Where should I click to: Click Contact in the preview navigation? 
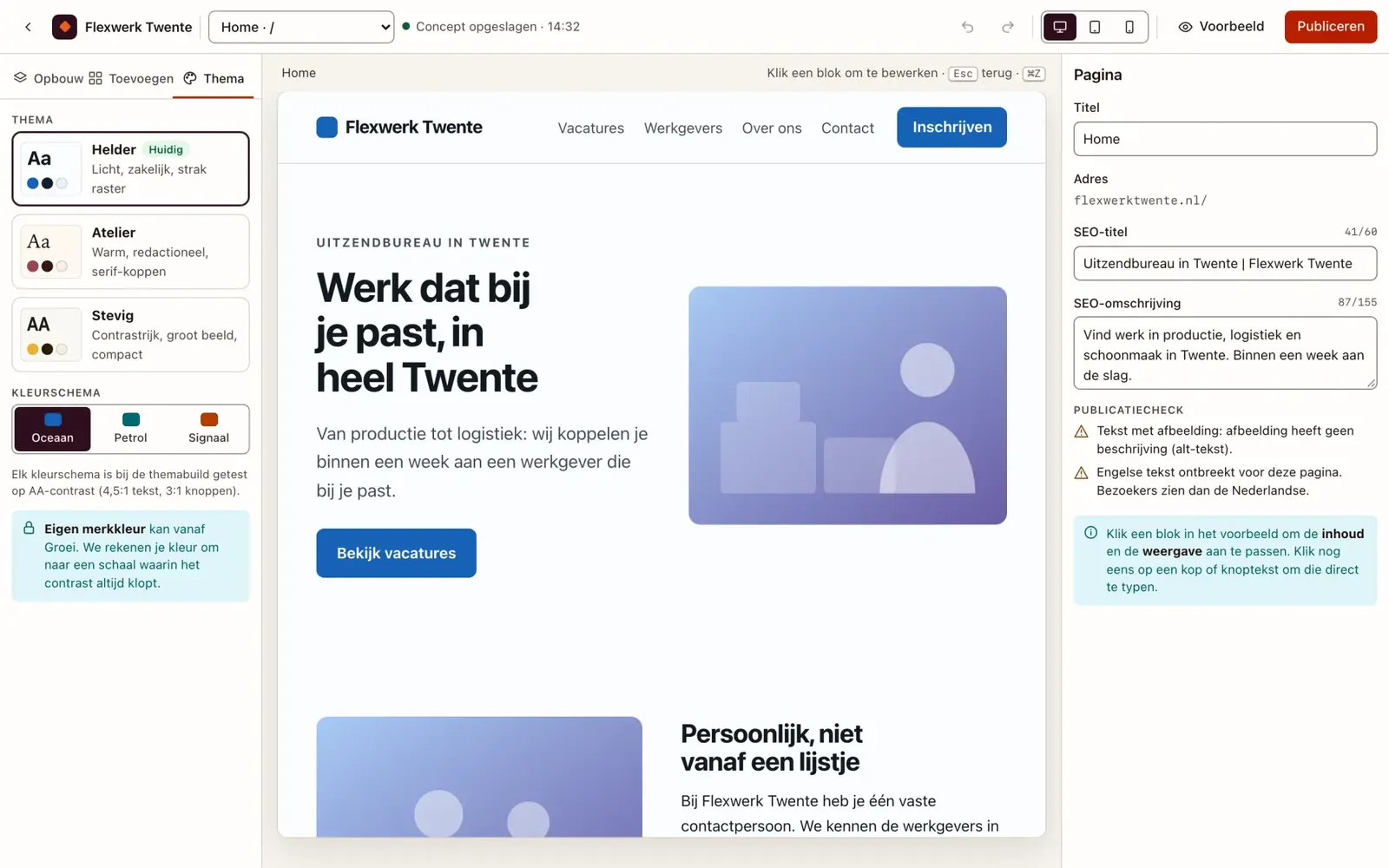(x=847, y=128)
